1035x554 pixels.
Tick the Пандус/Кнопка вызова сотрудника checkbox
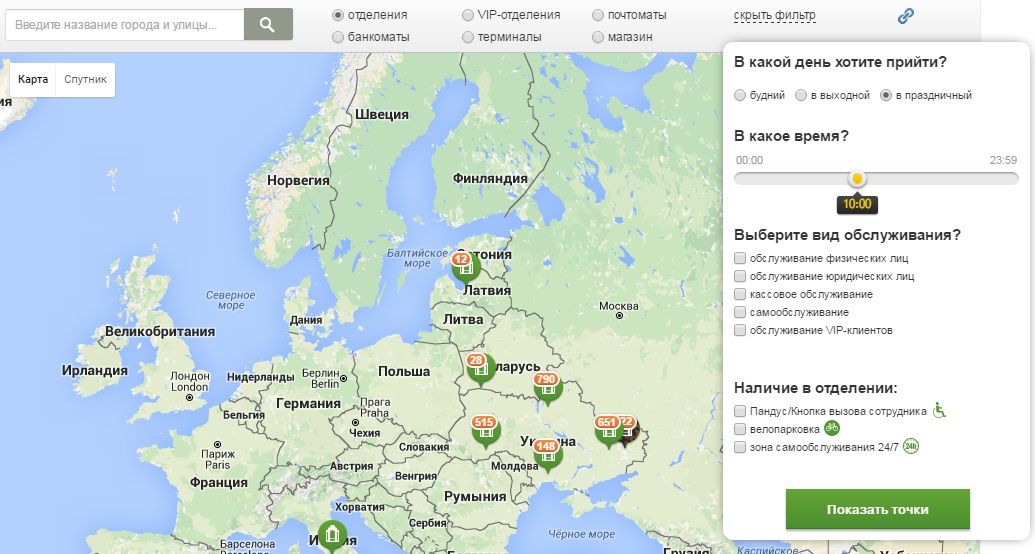point(740,410)
